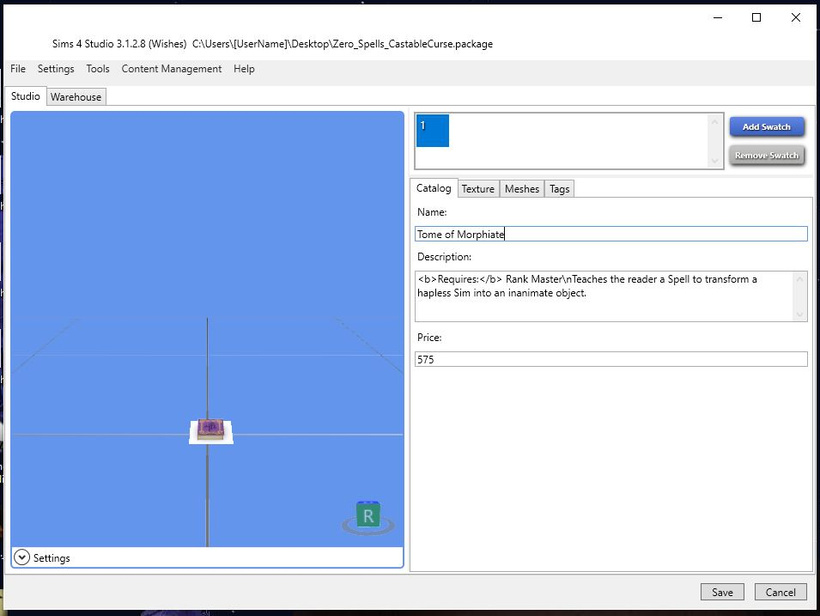Expand the Settings chevron below the viewport

(x=22, y=557)
